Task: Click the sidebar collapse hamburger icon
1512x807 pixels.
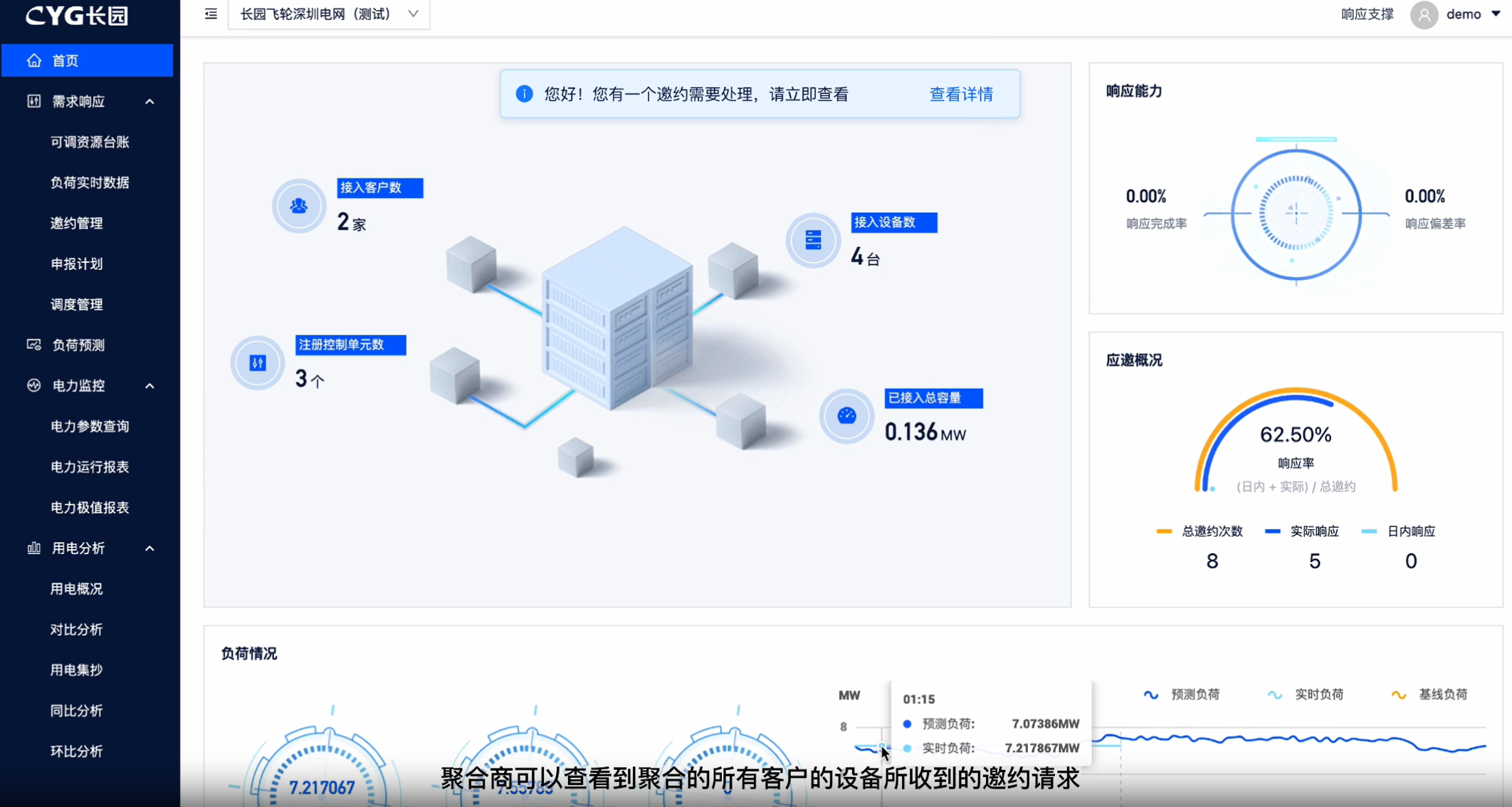Action: tap(210, 14)
